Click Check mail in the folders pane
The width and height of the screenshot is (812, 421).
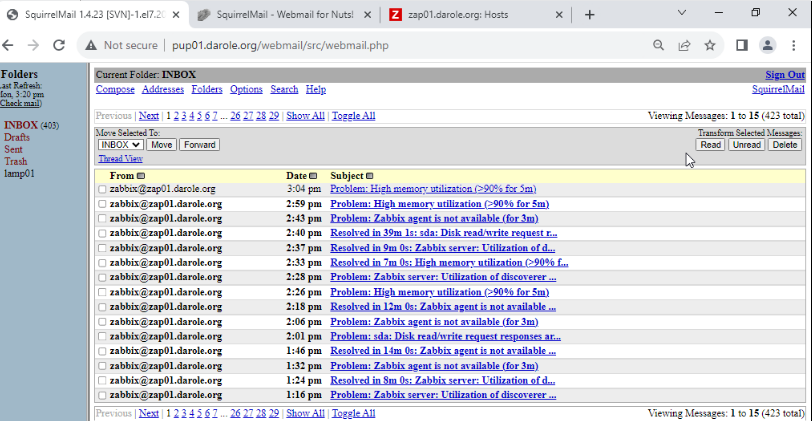tap(20, 103)
